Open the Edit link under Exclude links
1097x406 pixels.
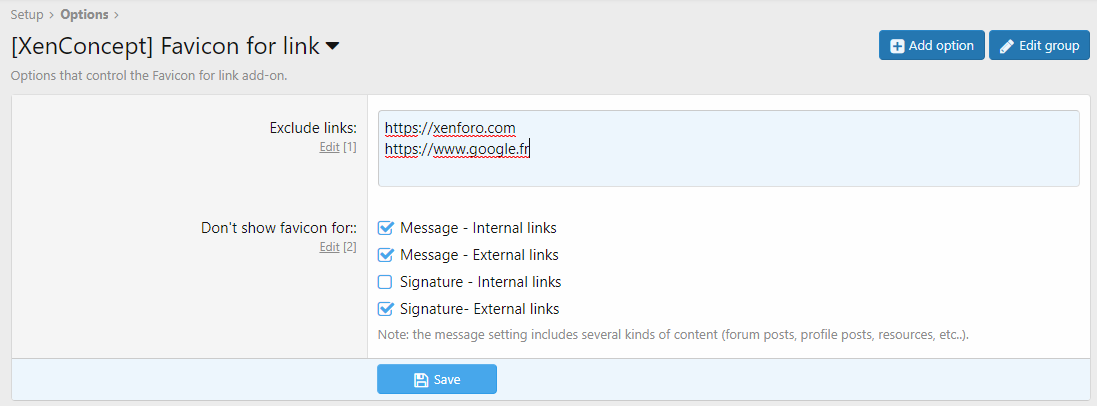click(329, 147)
